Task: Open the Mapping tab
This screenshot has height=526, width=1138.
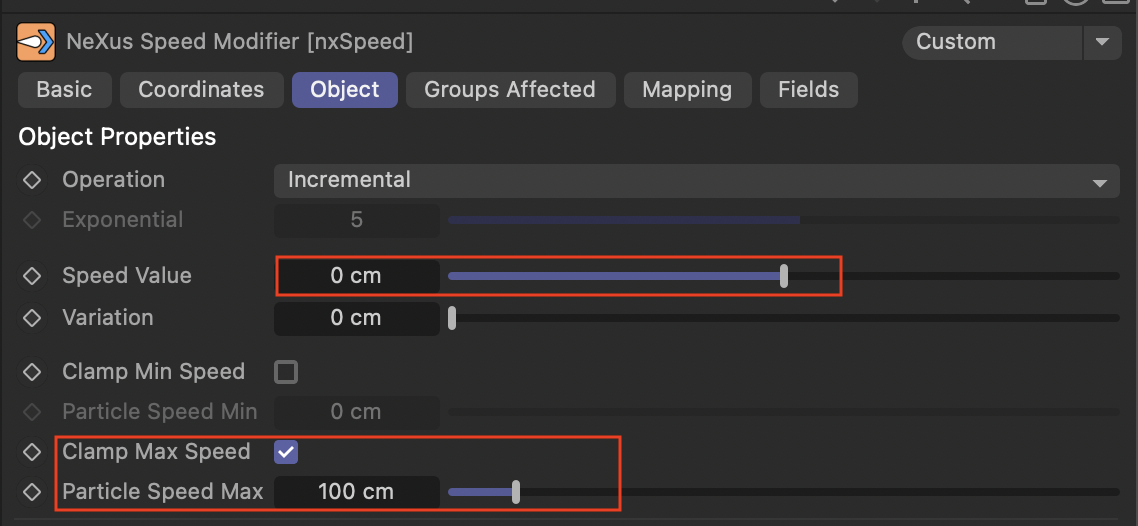Action: [687, 90]
